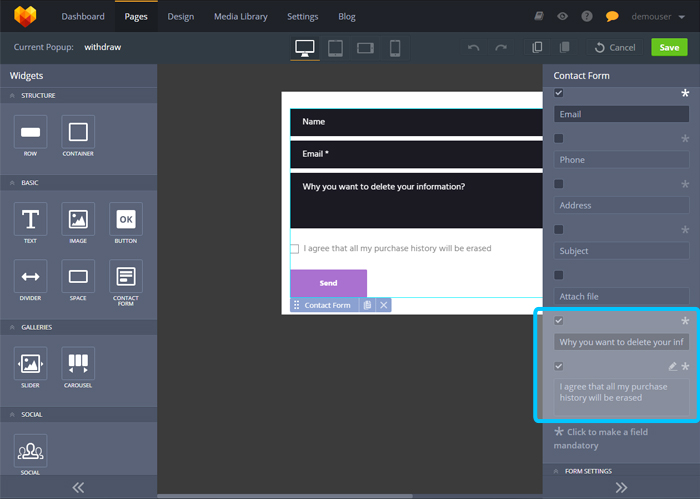Enable the Subject field checkbox
This screenshot has height=499, width=700.
point(558,229)
